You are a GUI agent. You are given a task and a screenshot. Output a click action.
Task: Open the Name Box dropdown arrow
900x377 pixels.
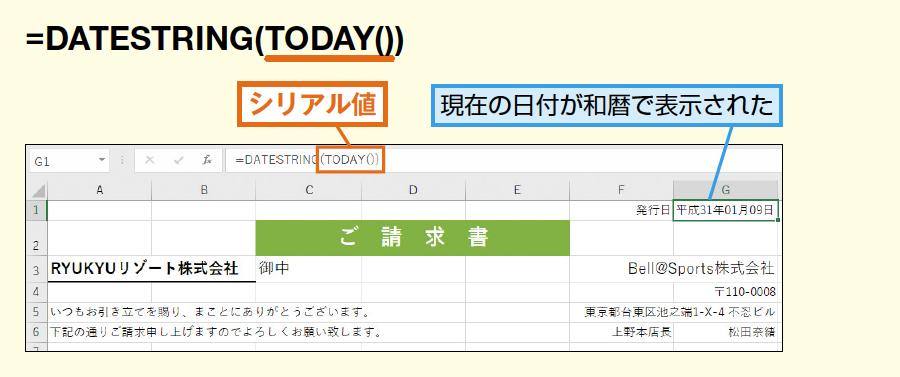click(102, 161)
